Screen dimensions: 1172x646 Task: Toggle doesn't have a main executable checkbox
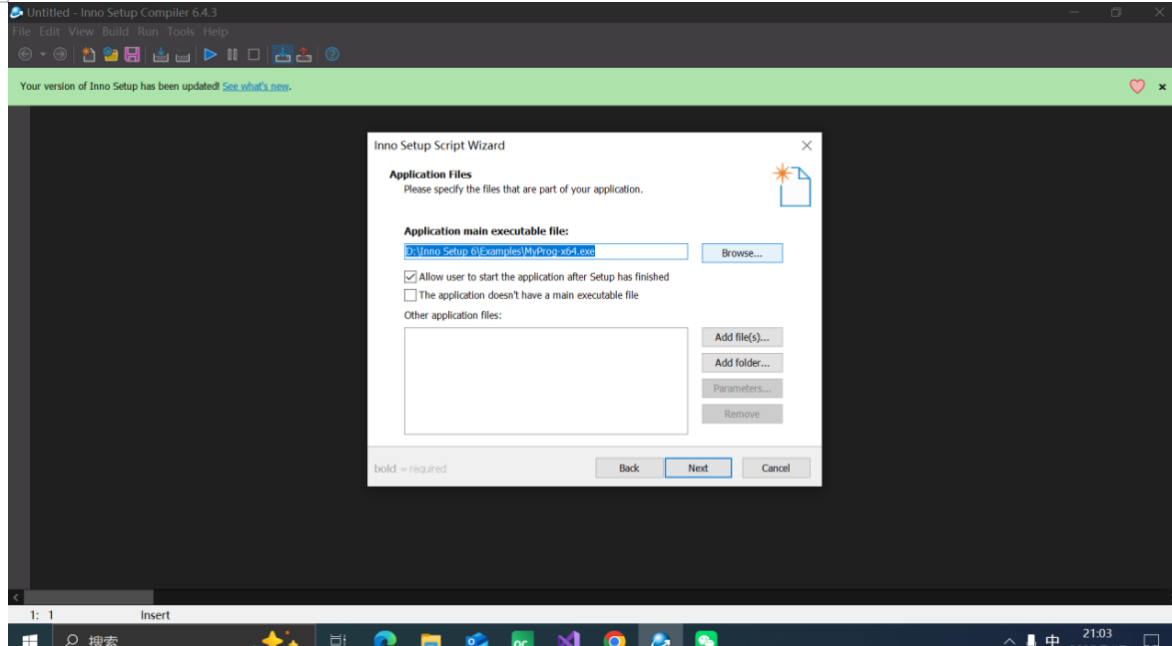(x=410, y=295)
